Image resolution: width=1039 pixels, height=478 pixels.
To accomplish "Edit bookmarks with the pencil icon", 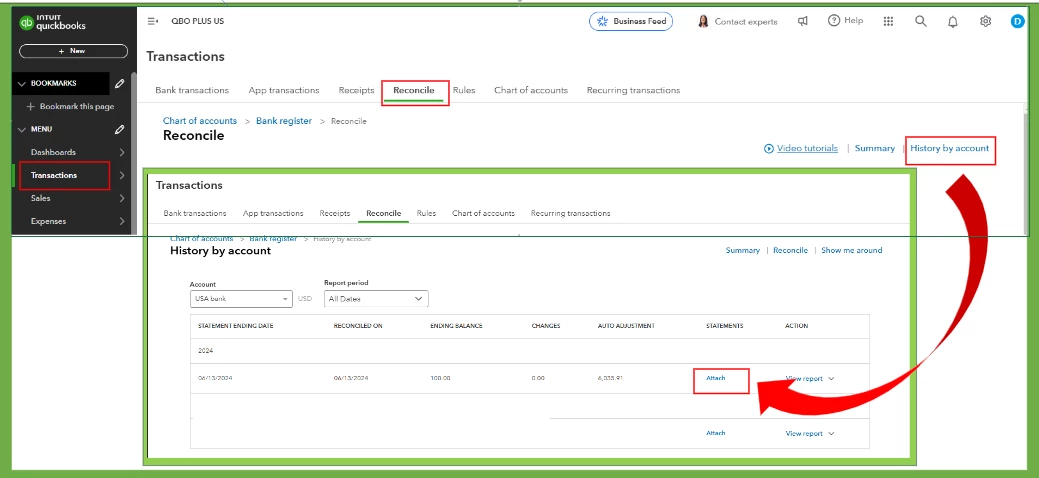I will click(x=119, y=84).
